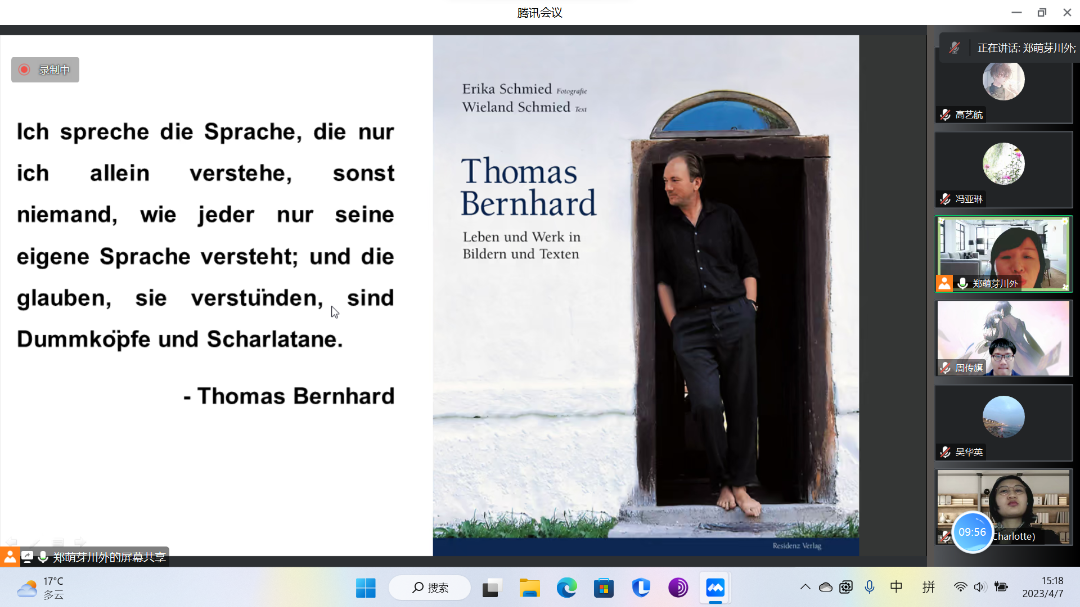Screen dimensions: 1080x607
Task: Select 周传媛's video tile
Action: [x=1004, y=338]
